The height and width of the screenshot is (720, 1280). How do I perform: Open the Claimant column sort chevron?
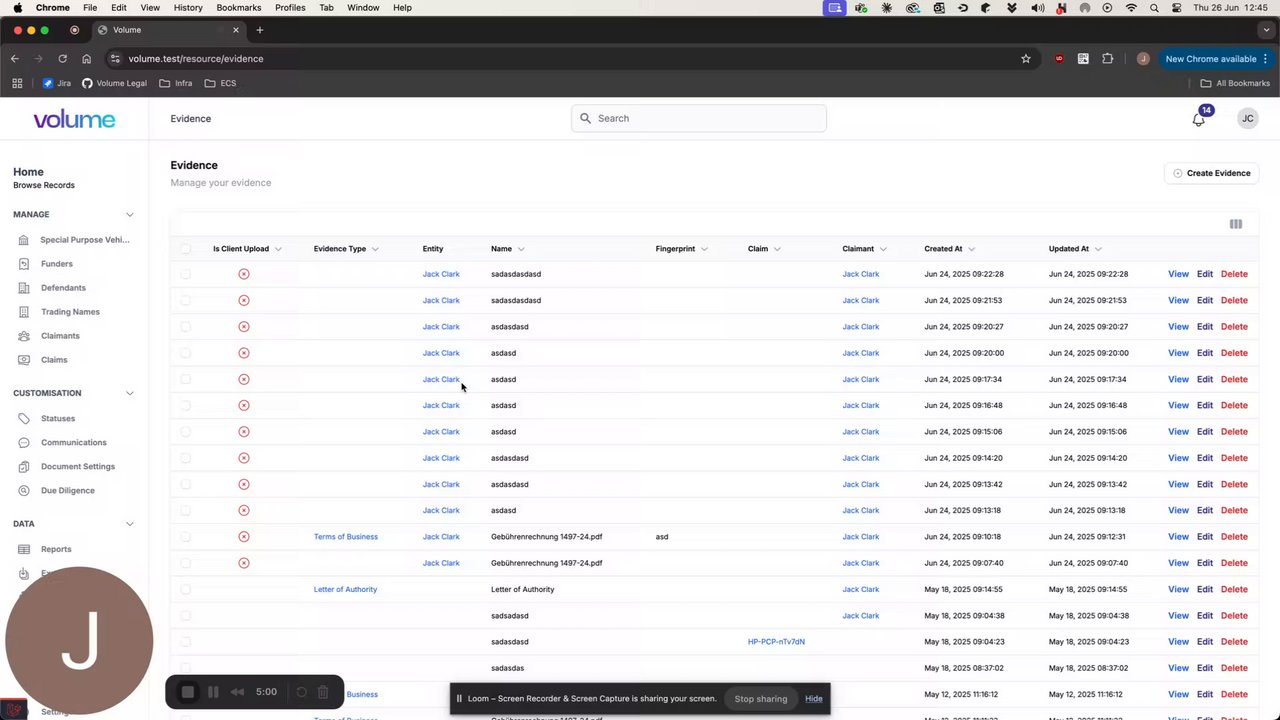(x=883, y=249)
